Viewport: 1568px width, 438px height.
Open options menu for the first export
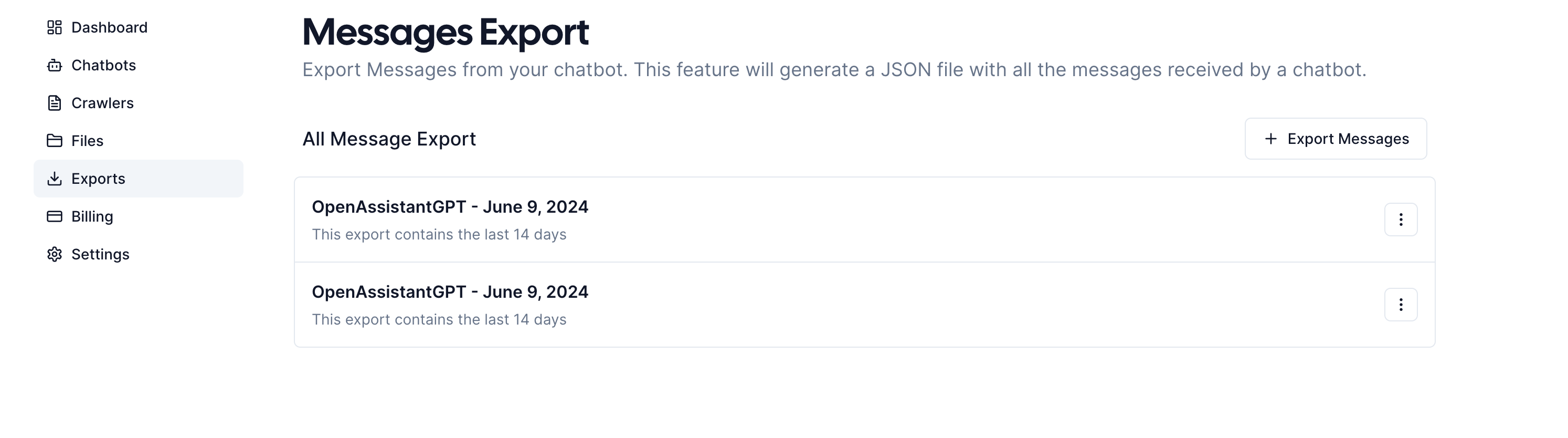click(x=1401, y=220)
